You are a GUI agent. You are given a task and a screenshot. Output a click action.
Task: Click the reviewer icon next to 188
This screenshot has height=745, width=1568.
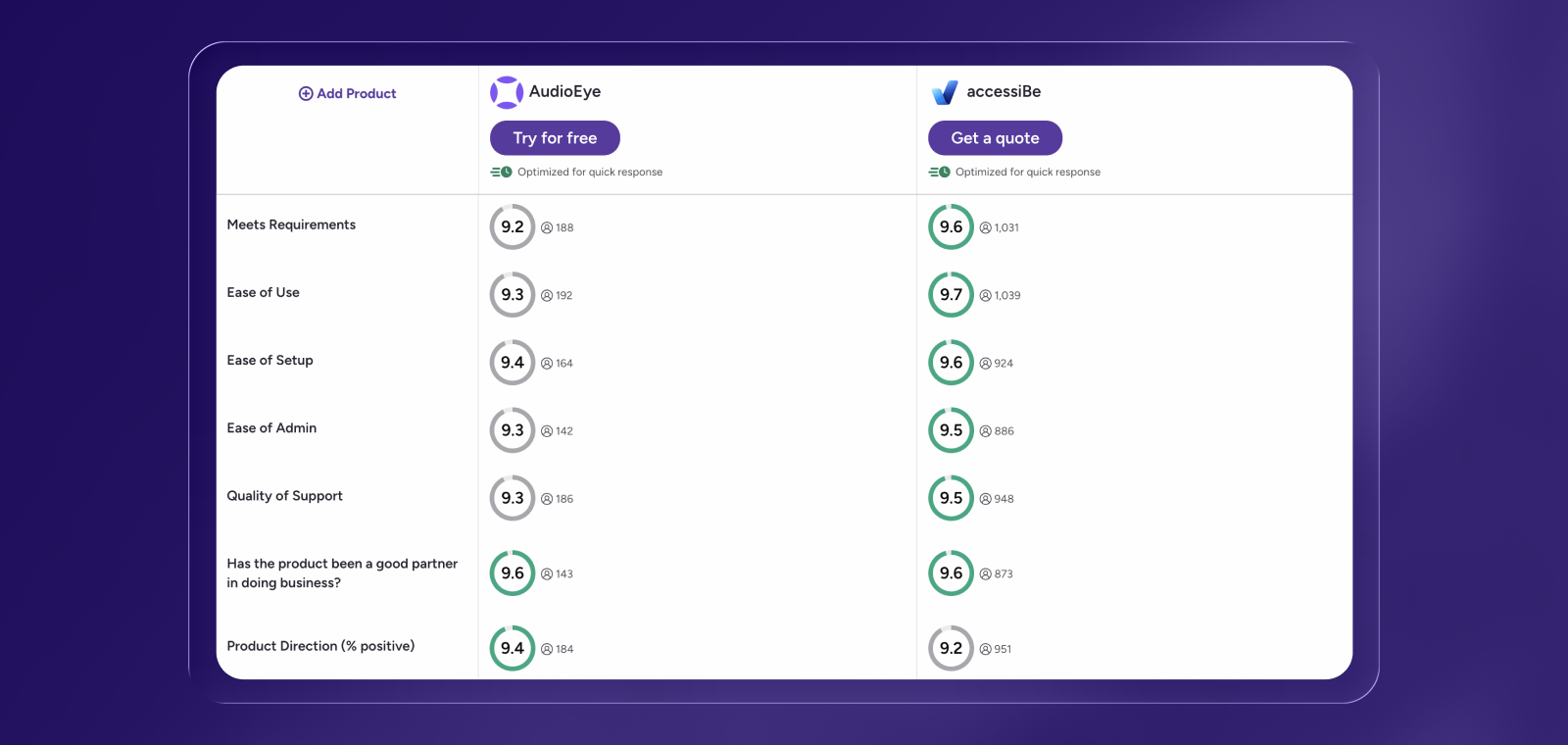pos(547,227)
